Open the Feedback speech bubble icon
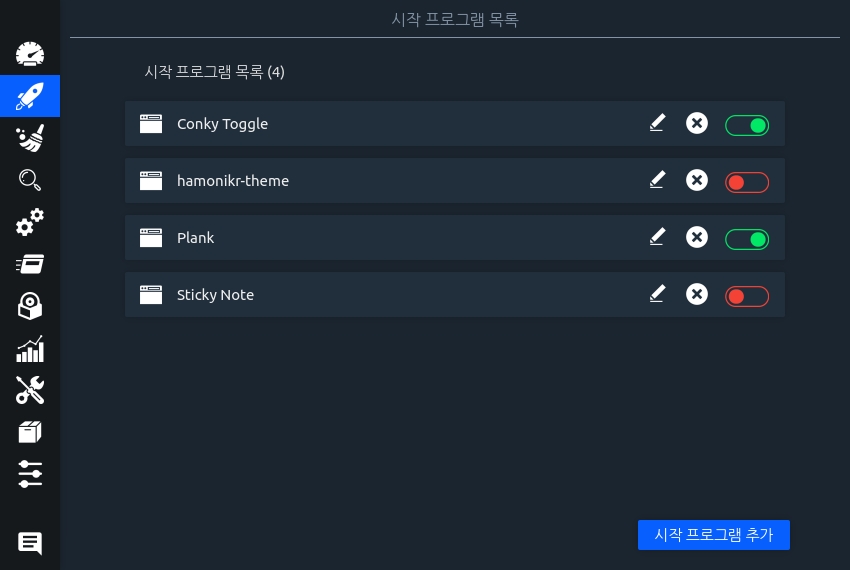 point(30,543)
